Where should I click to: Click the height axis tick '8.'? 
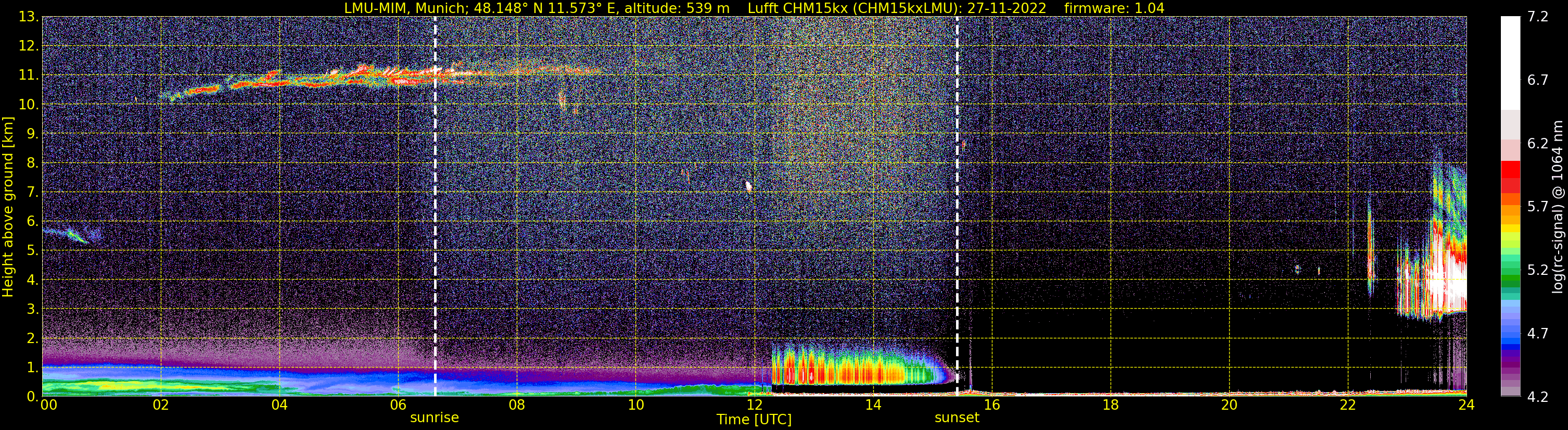[32, 163]
